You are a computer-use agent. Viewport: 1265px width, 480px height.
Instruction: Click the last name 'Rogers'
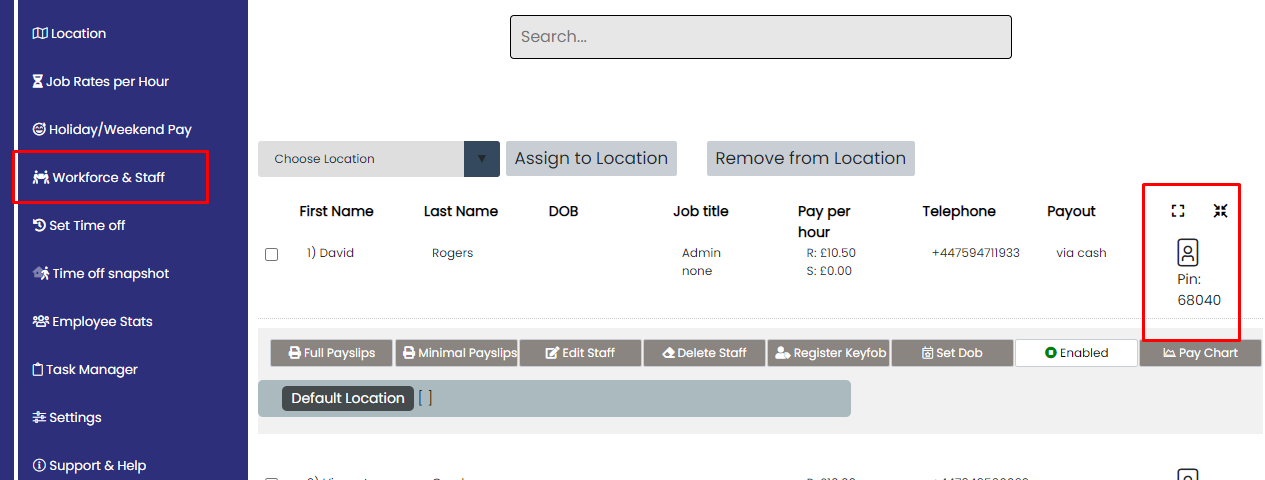tap(453, 253)
